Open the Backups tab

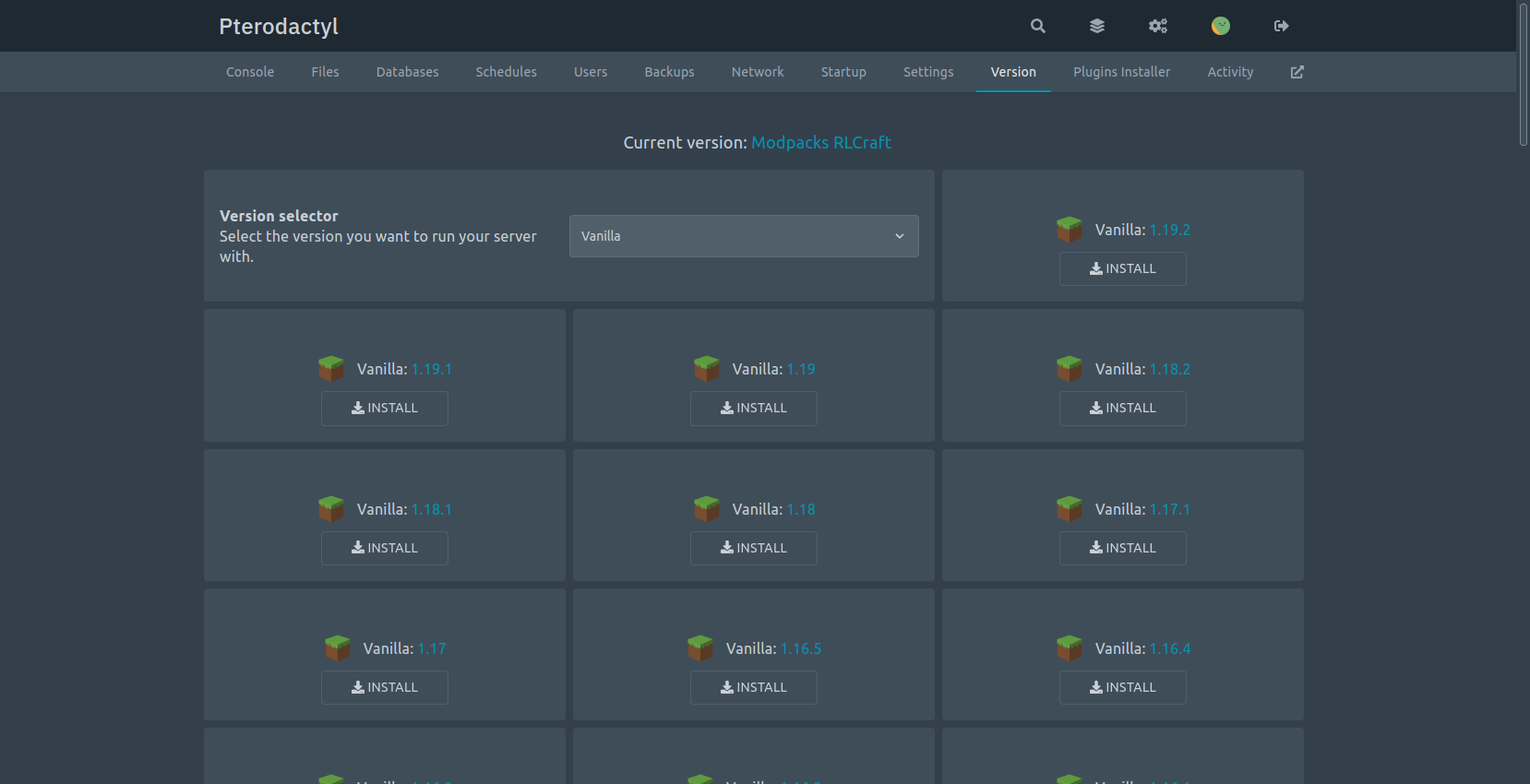point(669,72)
